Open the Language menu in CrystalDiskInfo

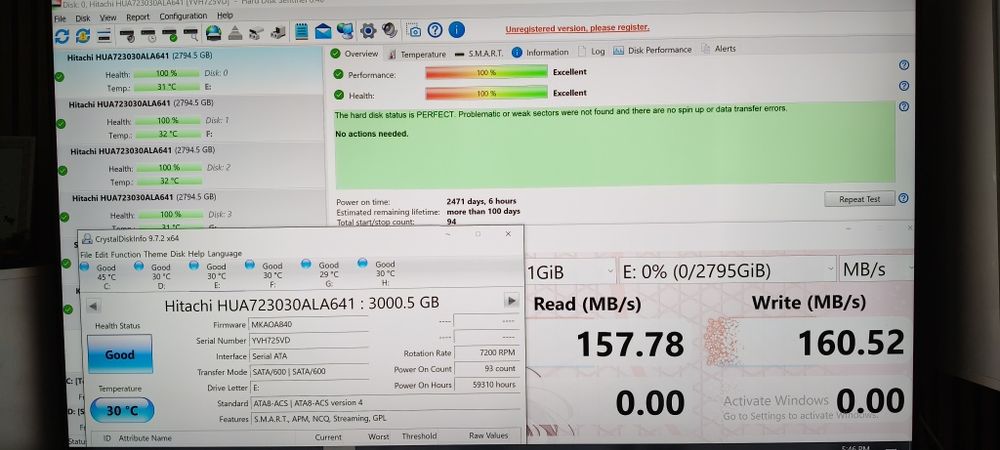(224, 254)
